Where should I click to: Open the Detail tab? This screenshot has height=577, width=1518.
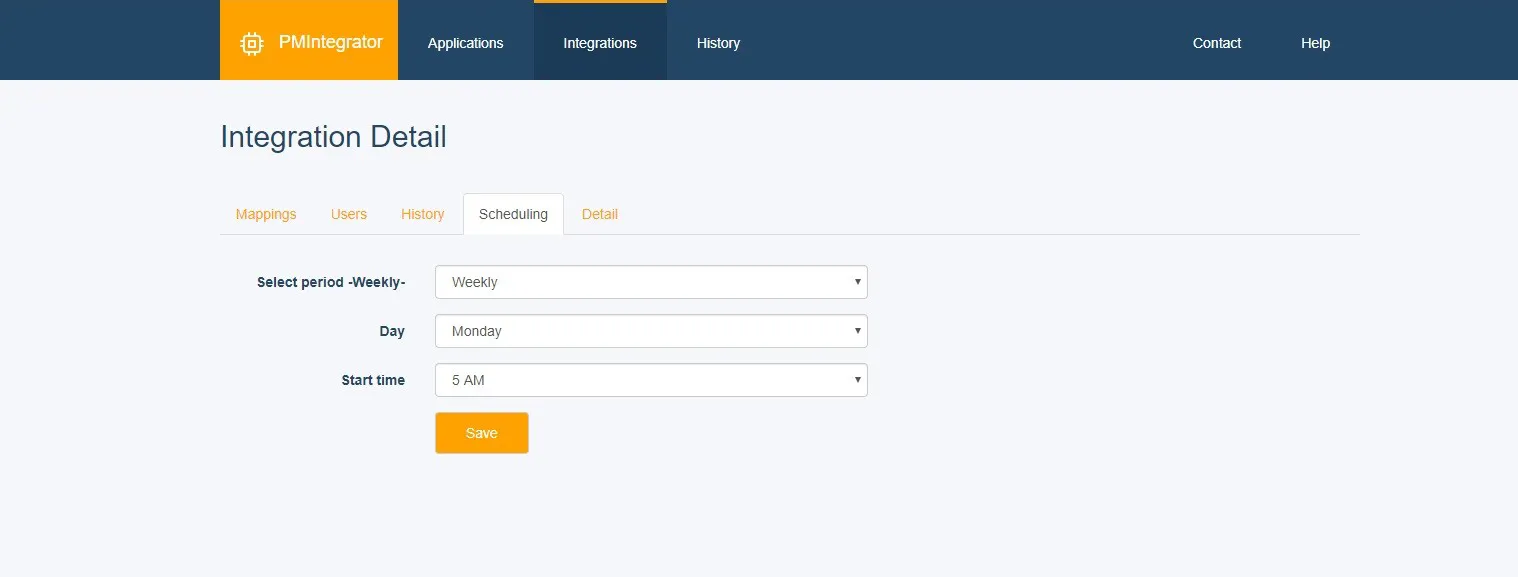tap(599, 214)
